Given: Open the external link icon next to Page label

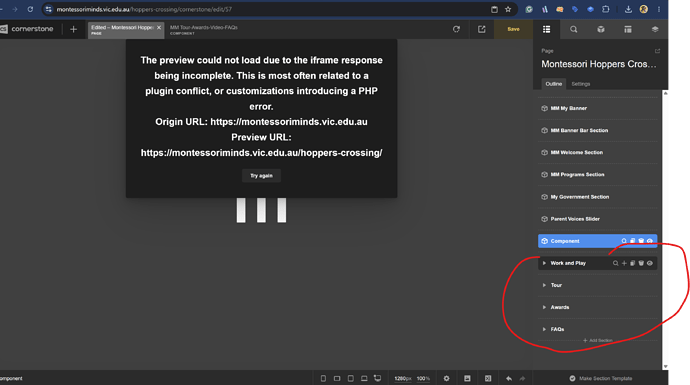Looking at the screenshot, I should pyautogui.click(x=657, y=51).
